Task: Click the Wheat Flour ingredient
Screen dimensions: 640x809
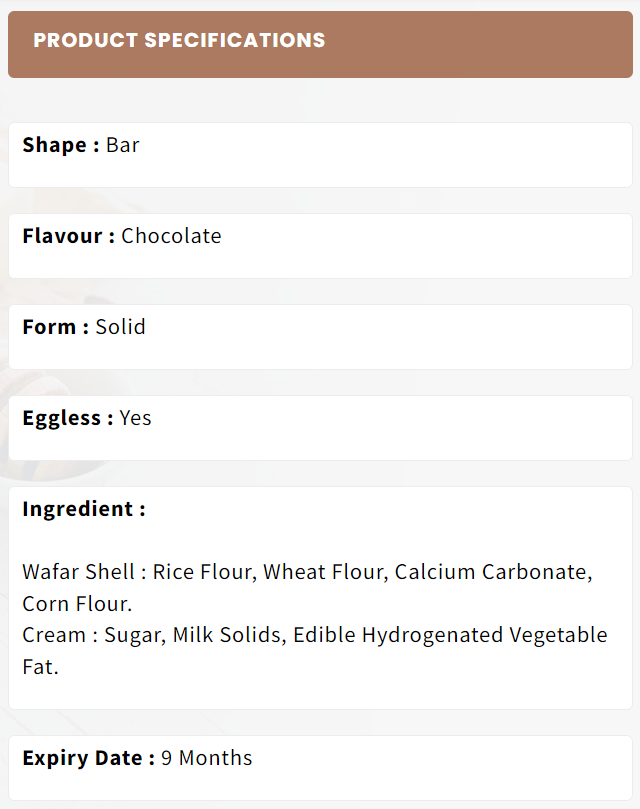Action: pyautogui.click(x=325, y=572)
